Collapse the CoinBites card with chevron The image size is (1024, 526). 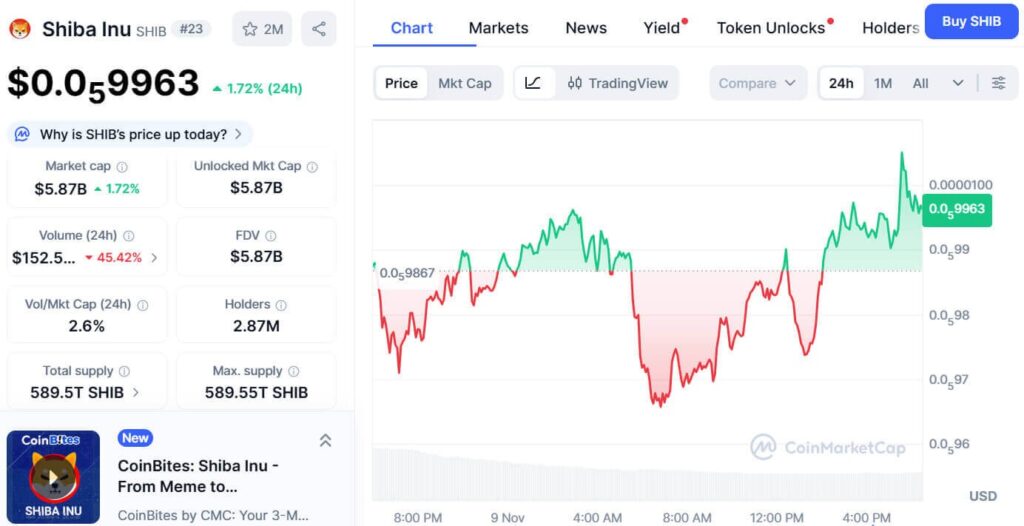coord(325,440)
